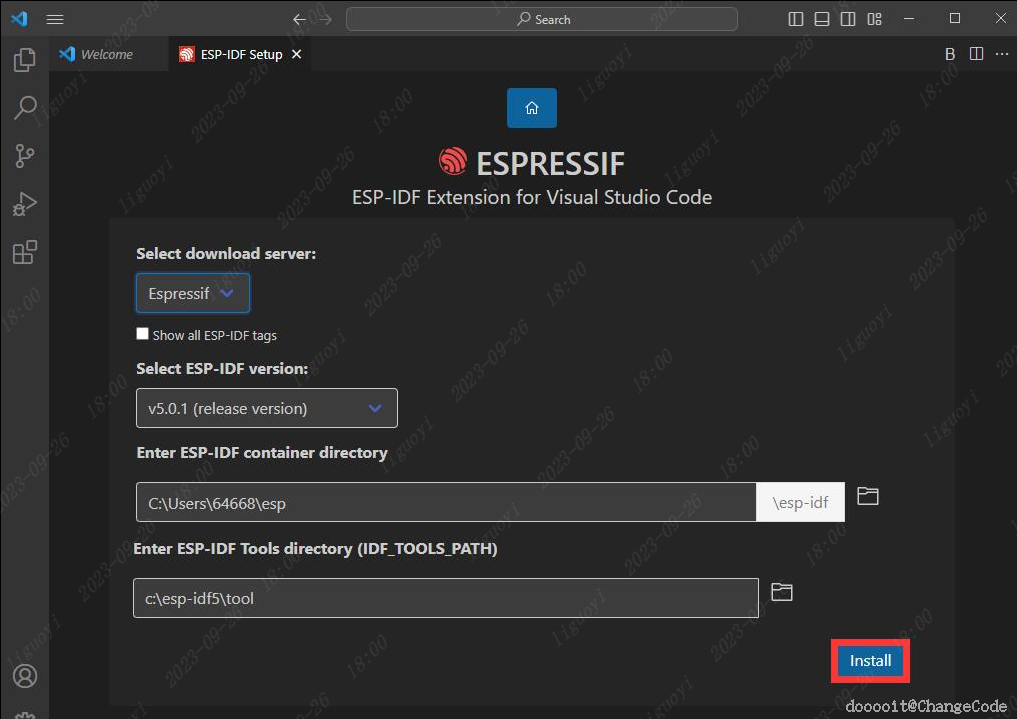
Task: Click the Show all ESP-IDF tags label
Action: click(215, 335)
